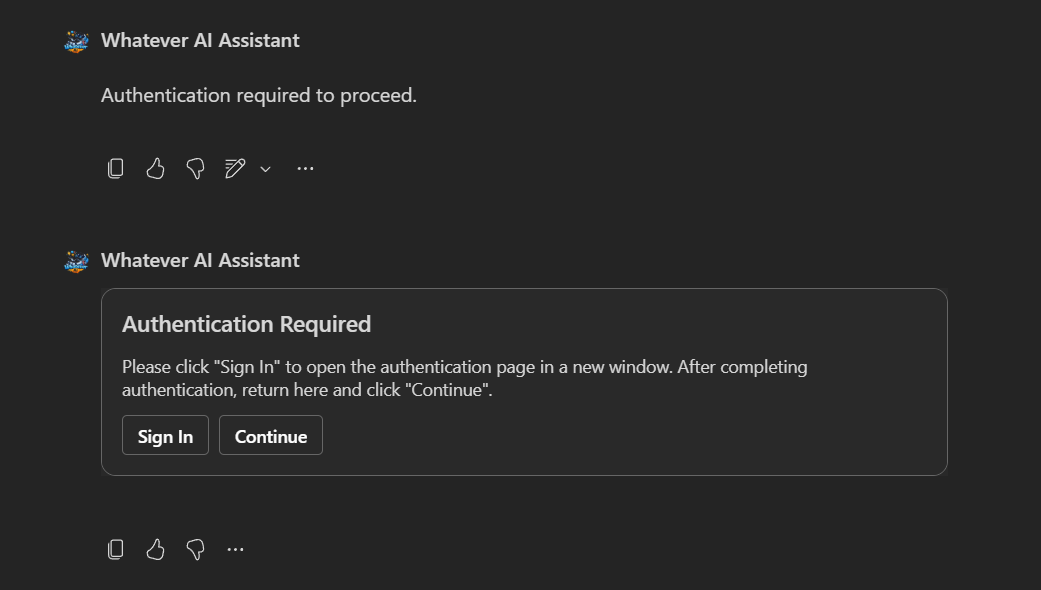Click the avatar of the first assistant message
Screen dimensions: 1041x590
(x=76, y=41)
